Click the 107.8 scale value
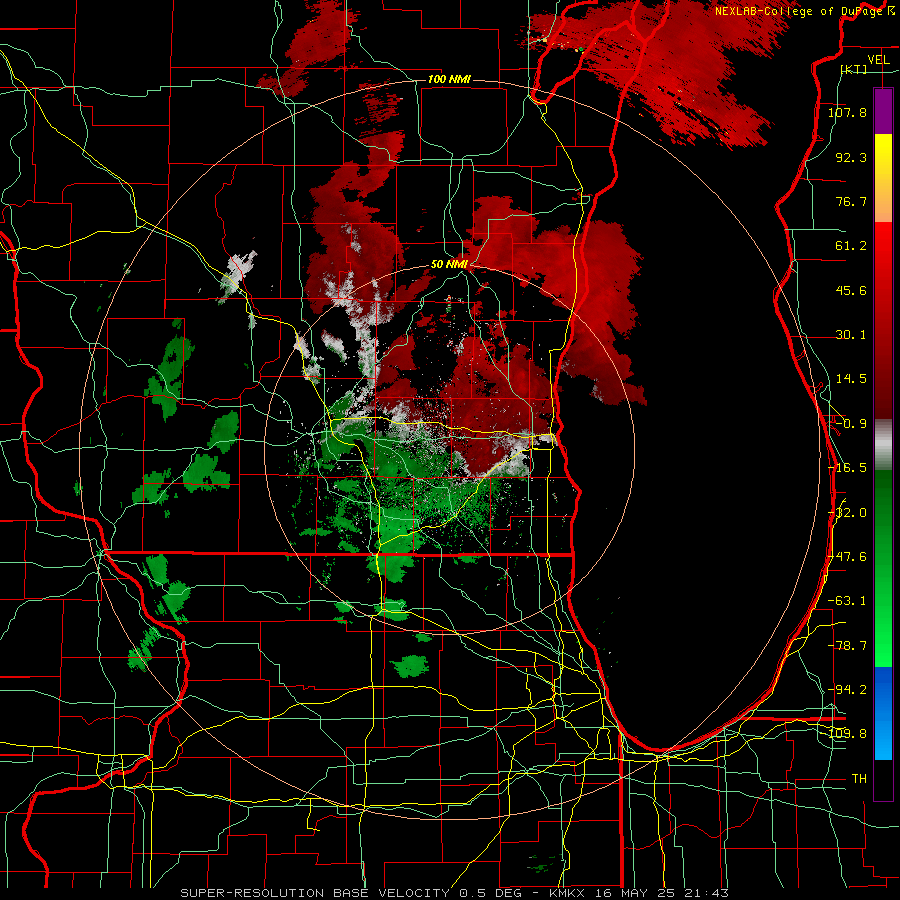The width and height of the screenshot is (900, 900). click(x=847, y=112)
